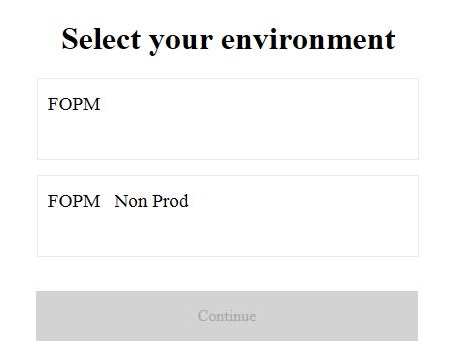
Task: Click the 'Non Prod' text in the second card
Action: coord(151,201)
